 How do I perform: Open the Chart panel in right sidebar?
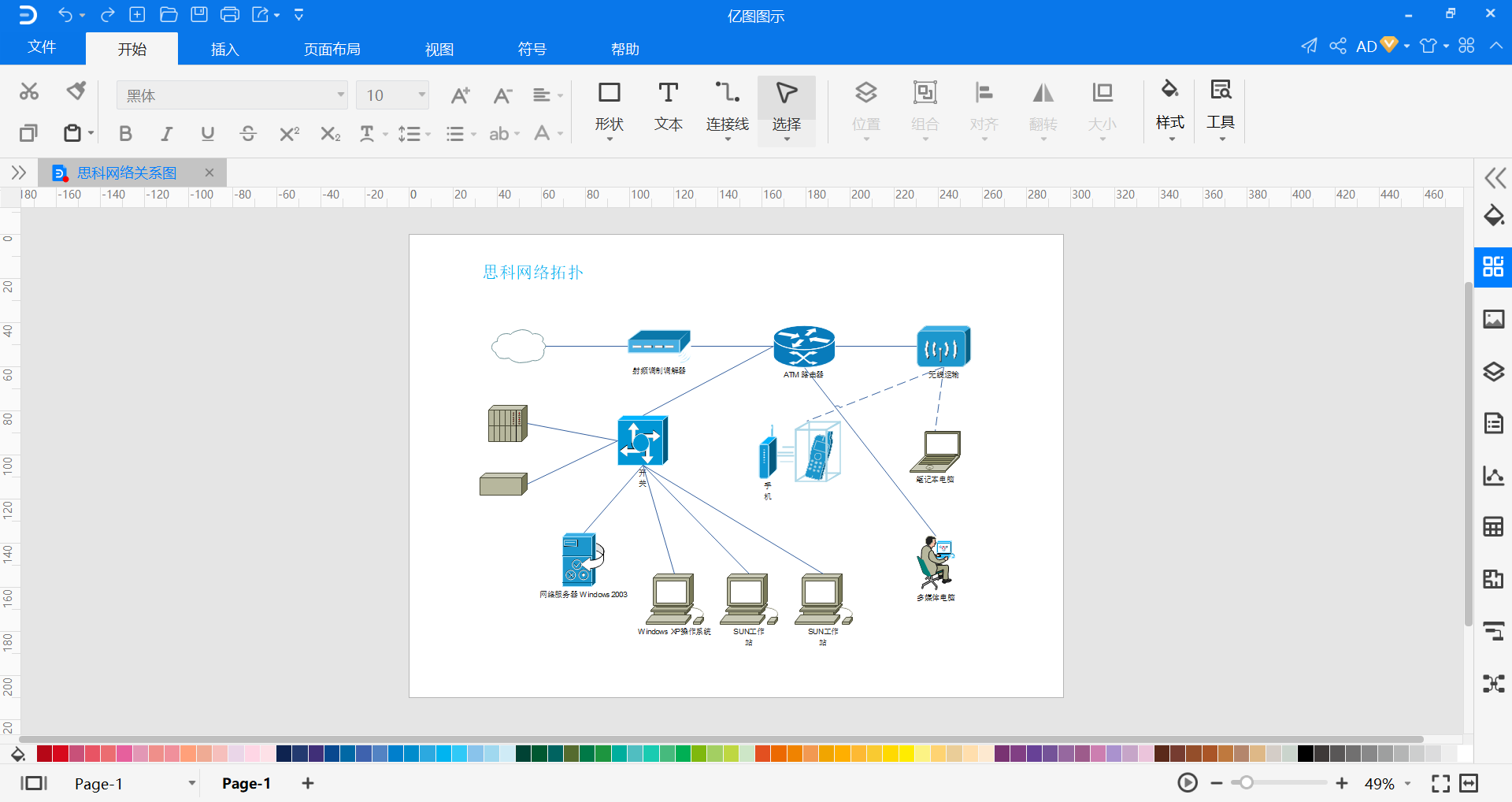tap(1494, 475)
